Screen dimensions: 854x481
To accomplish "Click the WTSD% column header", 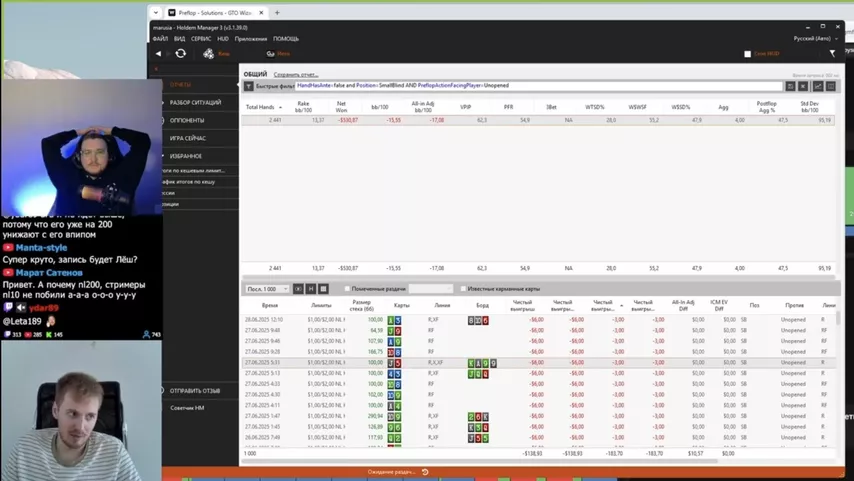I will pos(594,107).
